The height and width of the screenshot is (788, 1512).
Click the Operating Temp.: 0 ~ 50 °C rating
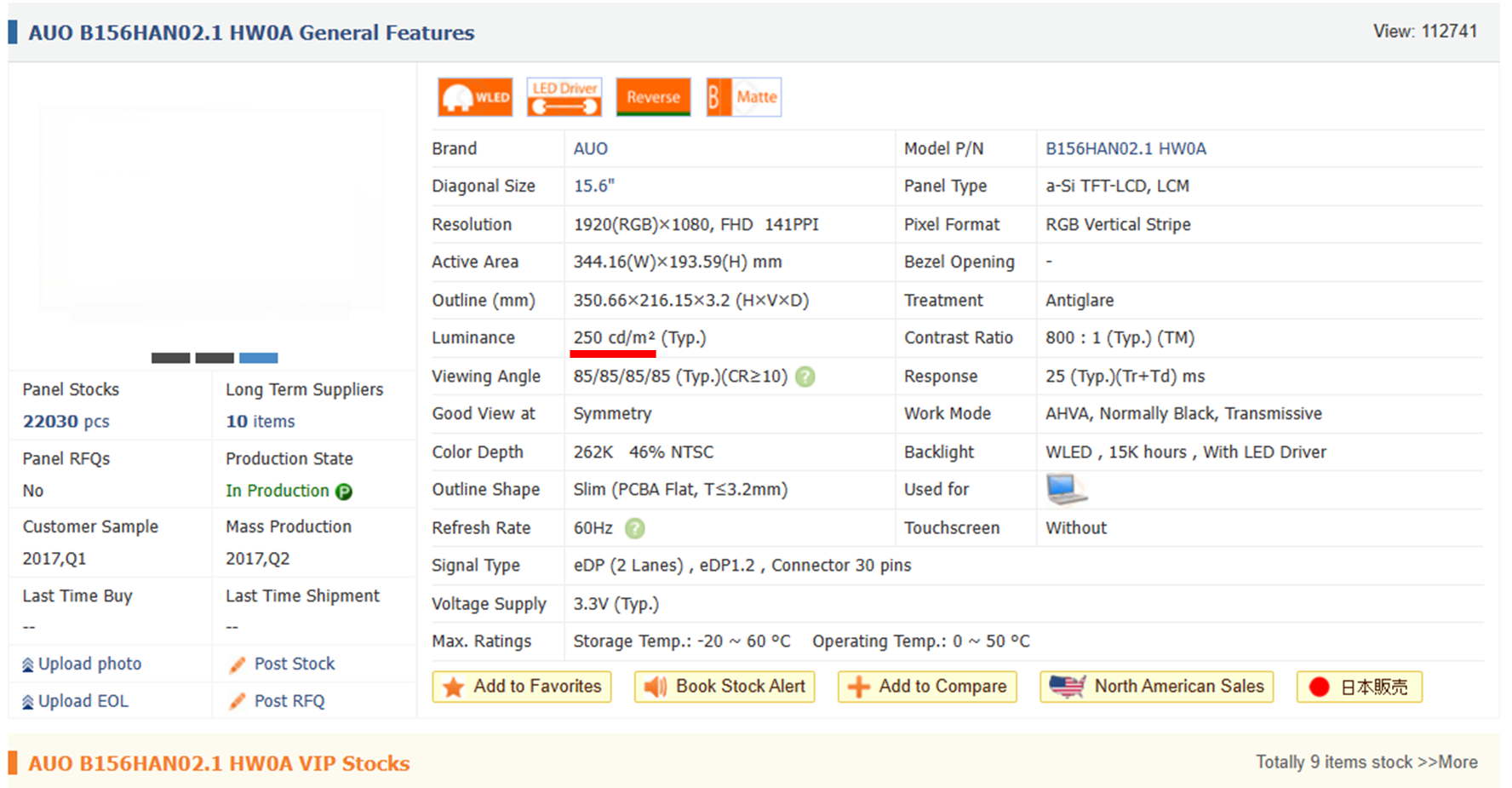tap(921, 641)
